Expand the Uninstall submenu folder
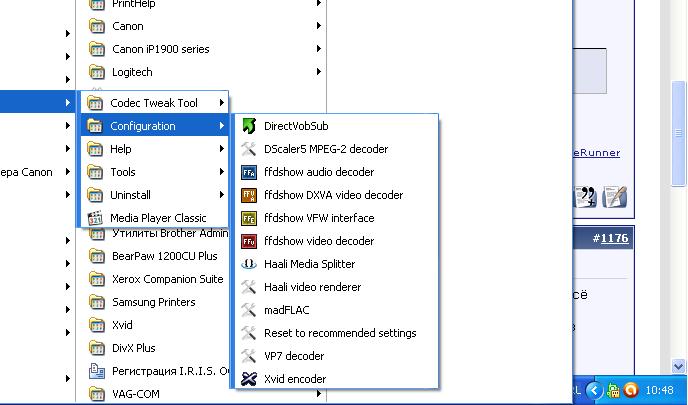688x405 pixels. (130, 195)
